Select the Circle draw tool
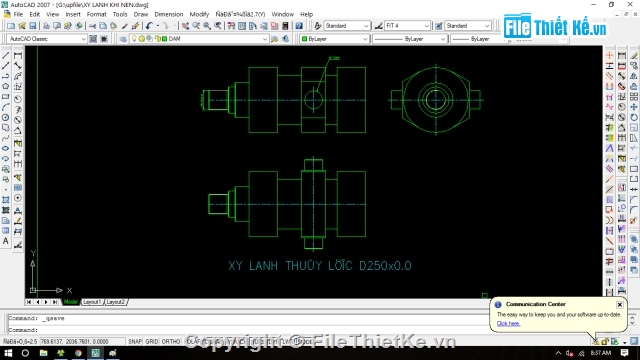Screen dimensions: 640x360 pos(6,117)
